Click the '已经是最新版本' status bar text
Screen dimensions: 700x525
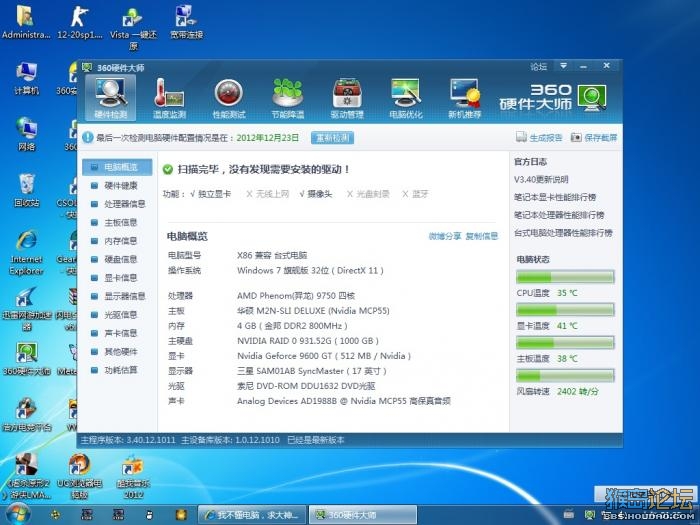click(316, 440)
